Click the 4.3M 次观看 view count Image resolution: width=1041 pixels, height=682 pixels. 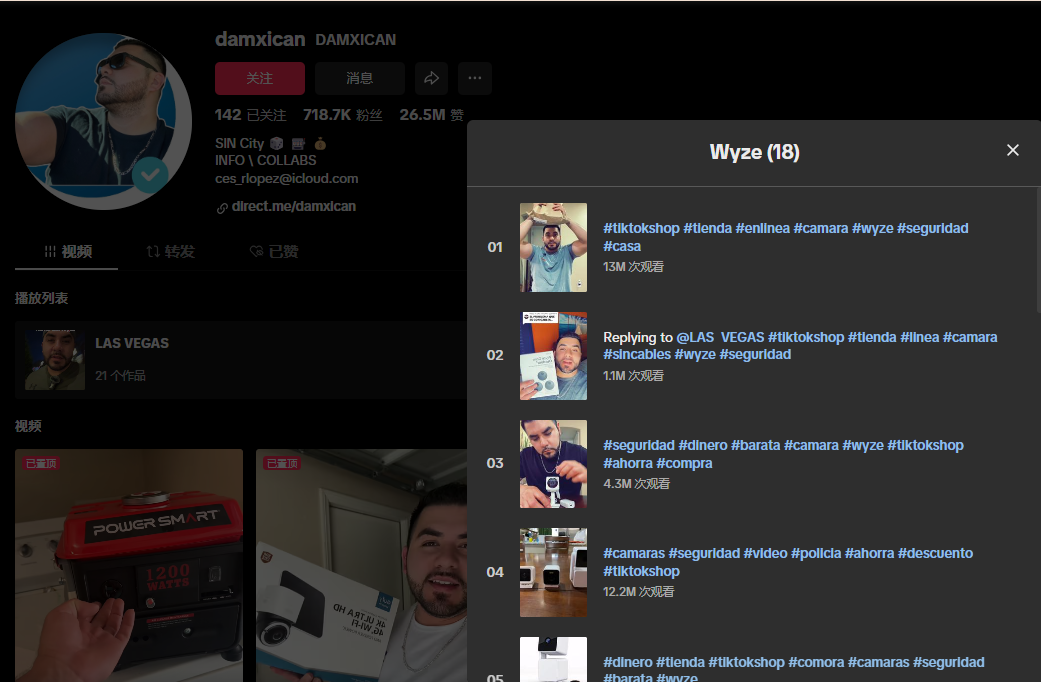637,484
